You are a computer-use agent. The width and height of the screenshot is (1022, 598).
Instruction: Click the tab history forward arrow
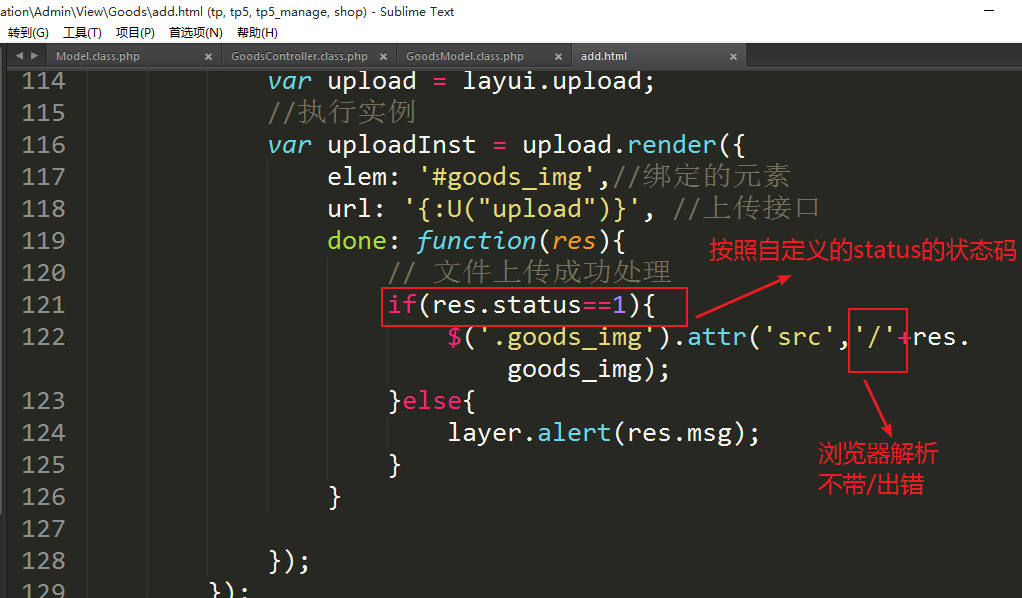click(35, 56)
